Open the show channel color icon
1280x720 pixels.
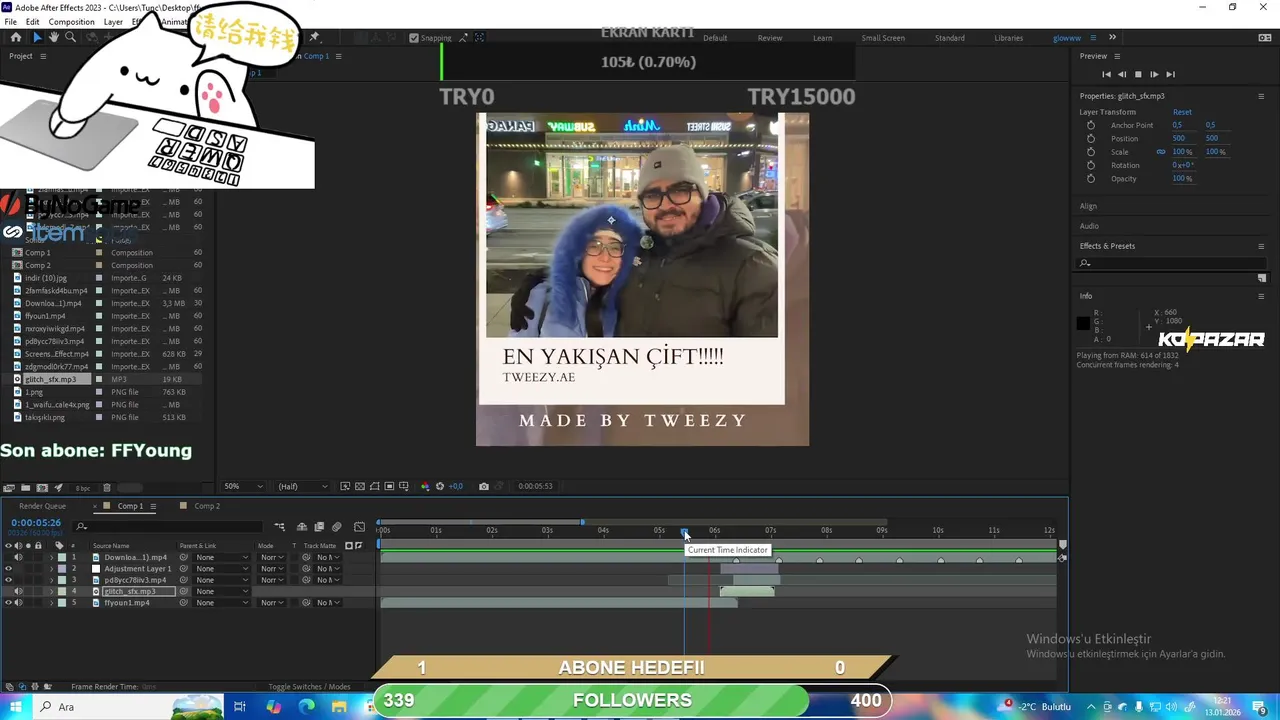[x=425, y=486]
